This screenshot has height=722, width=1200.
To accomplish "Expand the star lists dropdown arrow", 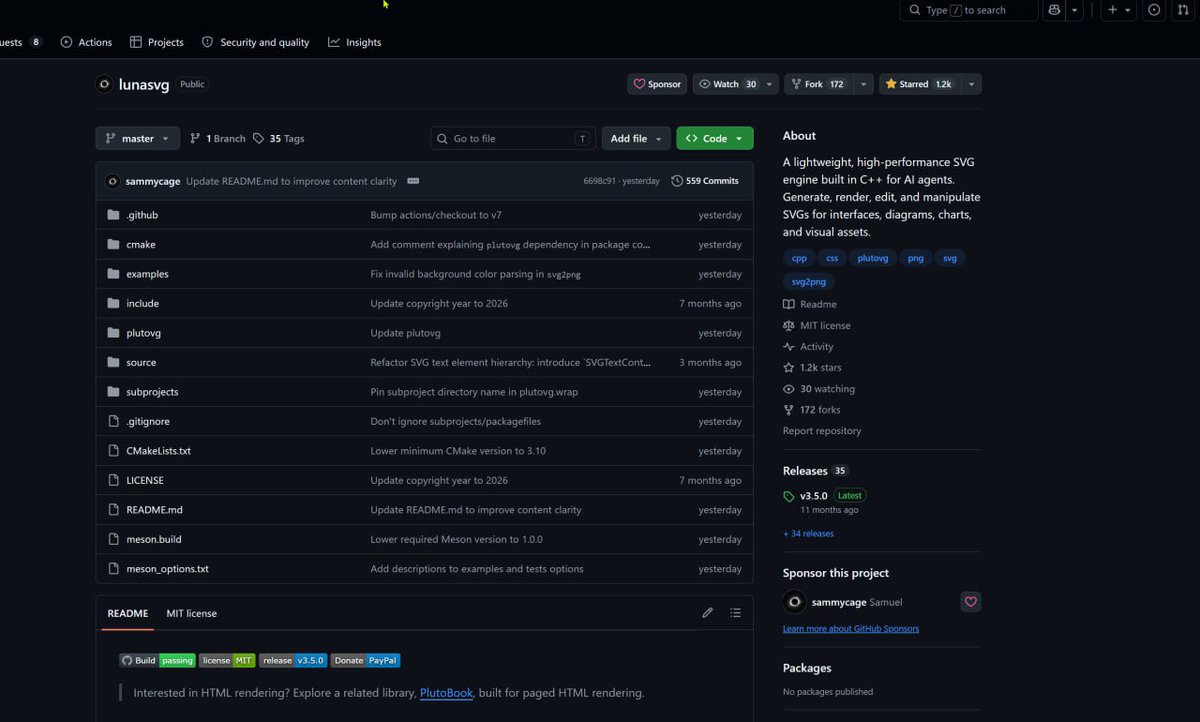I will pyautogui.click(x=971, y=84).
